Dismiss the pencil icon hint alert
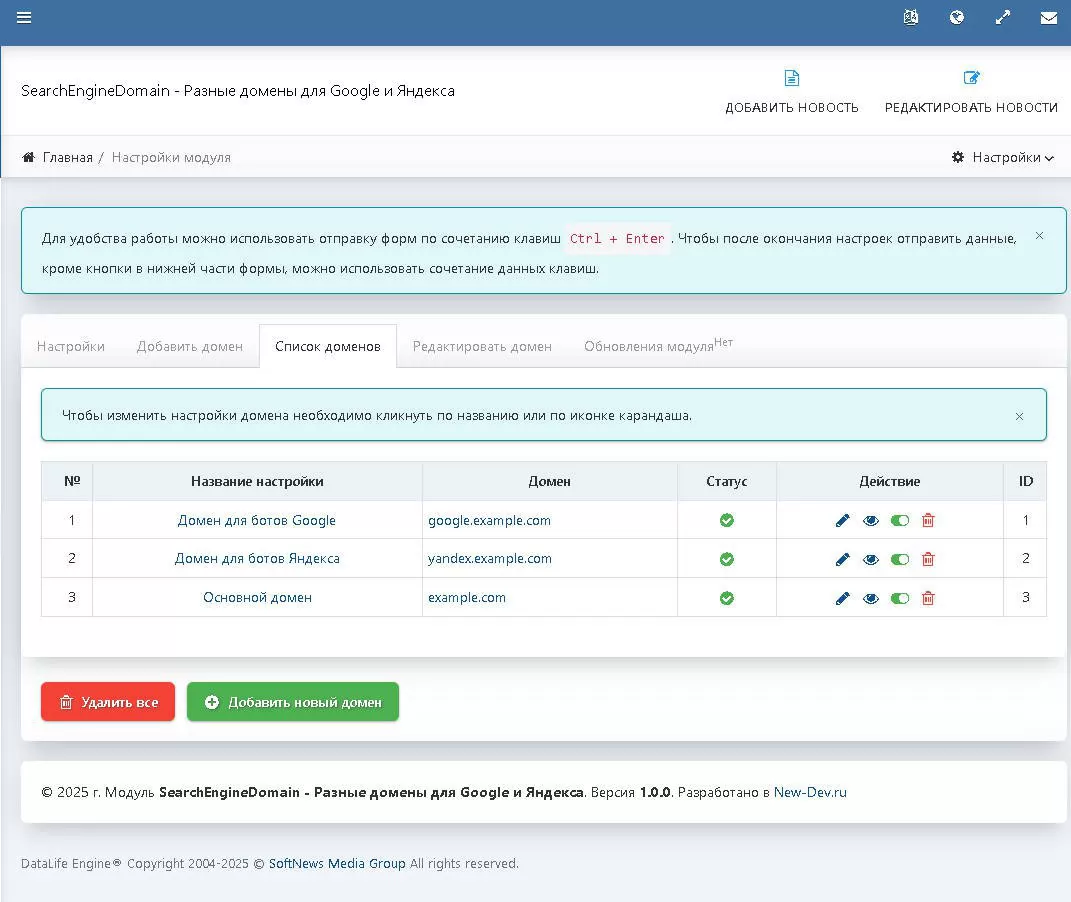Screen dimensions: 1071x902 coord(1019,417)
